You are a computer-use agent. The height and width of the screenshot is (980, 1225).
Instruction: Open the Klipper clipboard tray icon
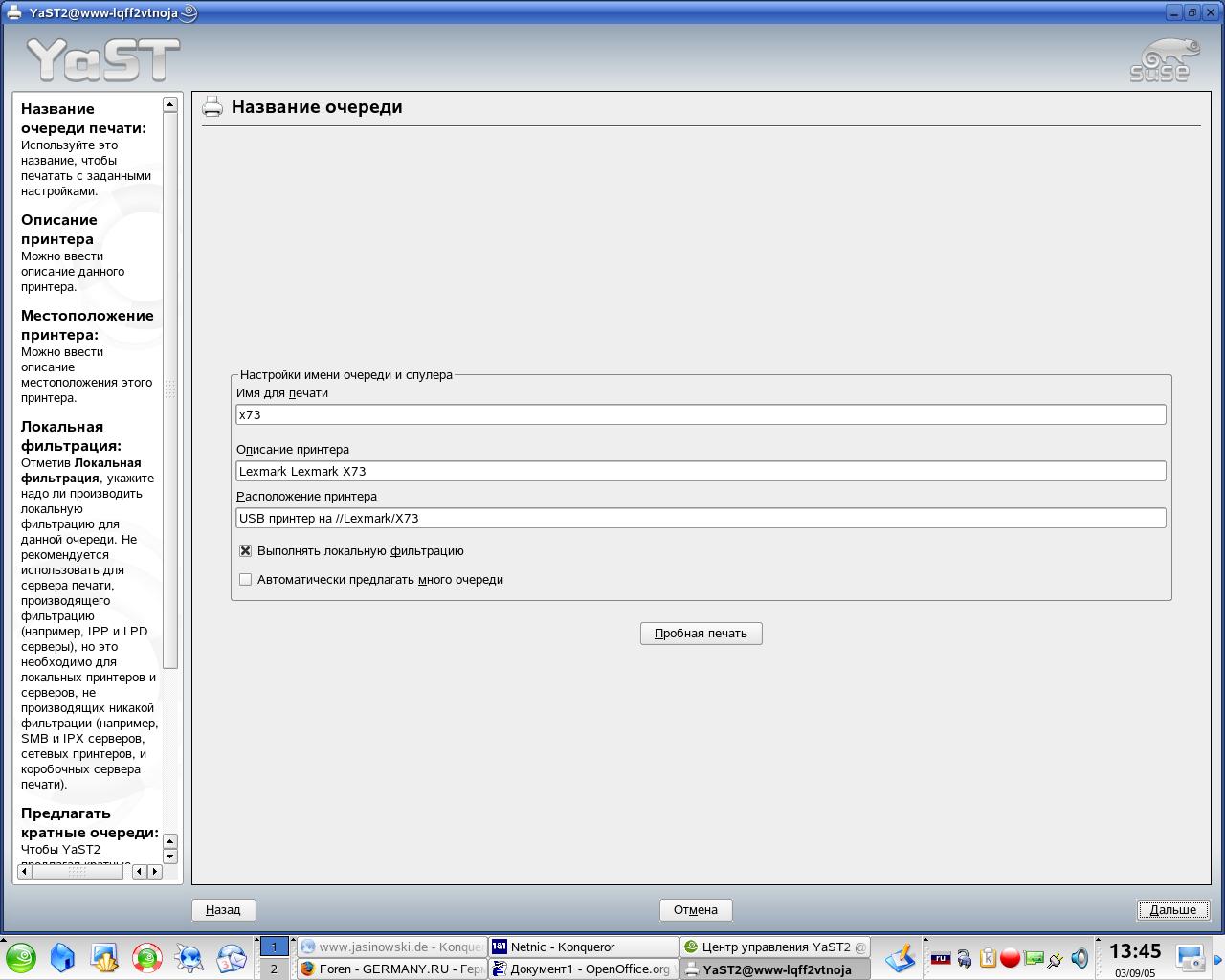click(x=987, y=958)
